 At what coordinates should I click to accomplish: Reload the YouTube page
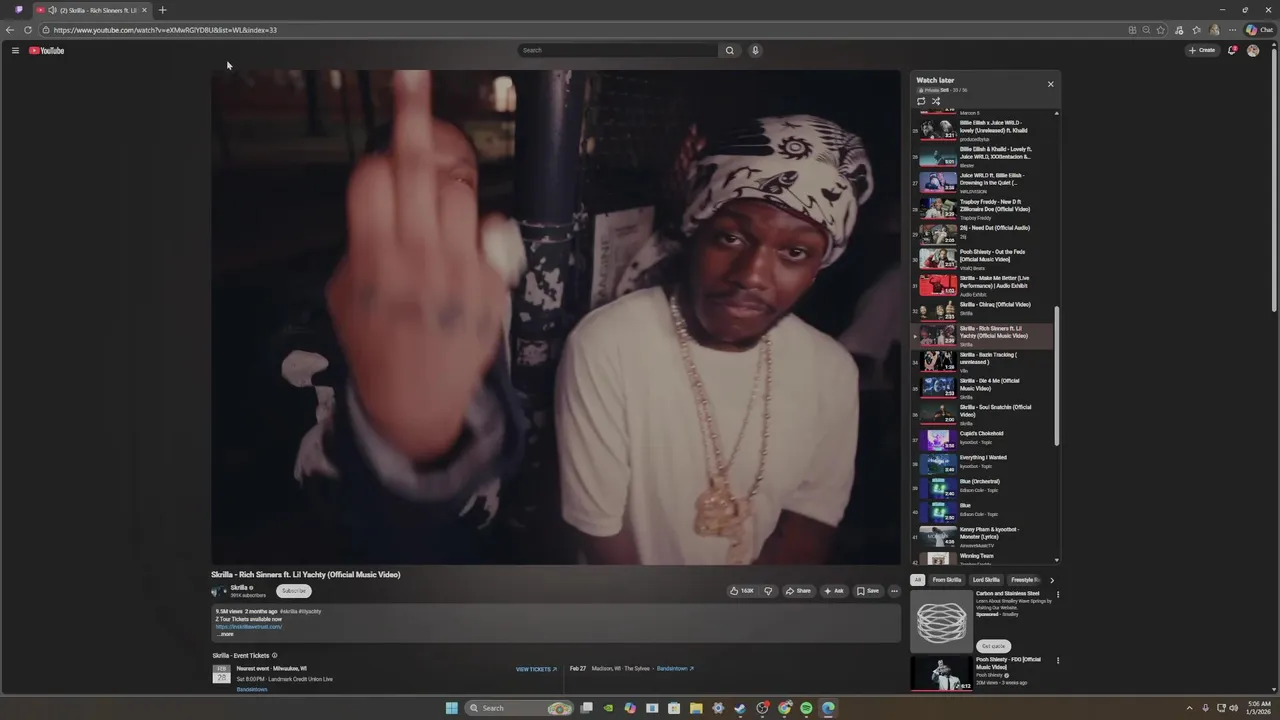[x=28, y=30]
